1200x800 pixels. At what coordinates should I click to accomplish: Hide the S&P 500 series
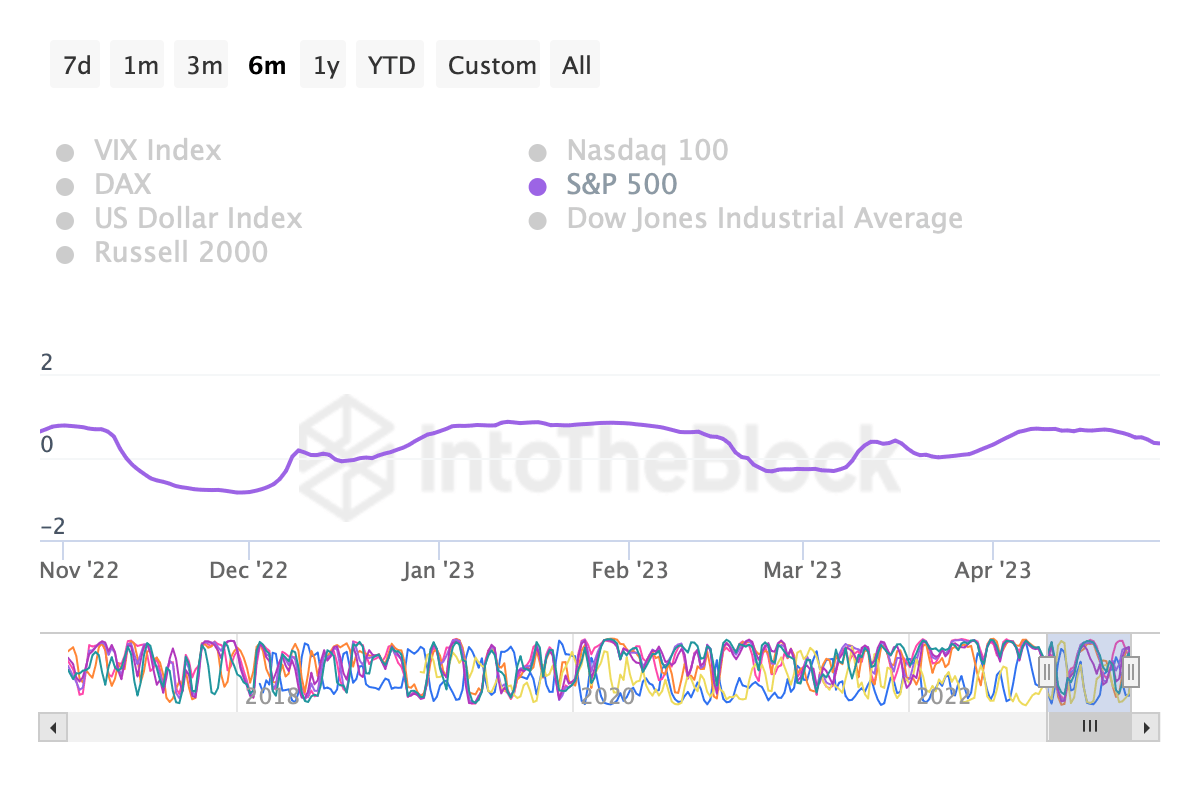(x=621, y=186)
